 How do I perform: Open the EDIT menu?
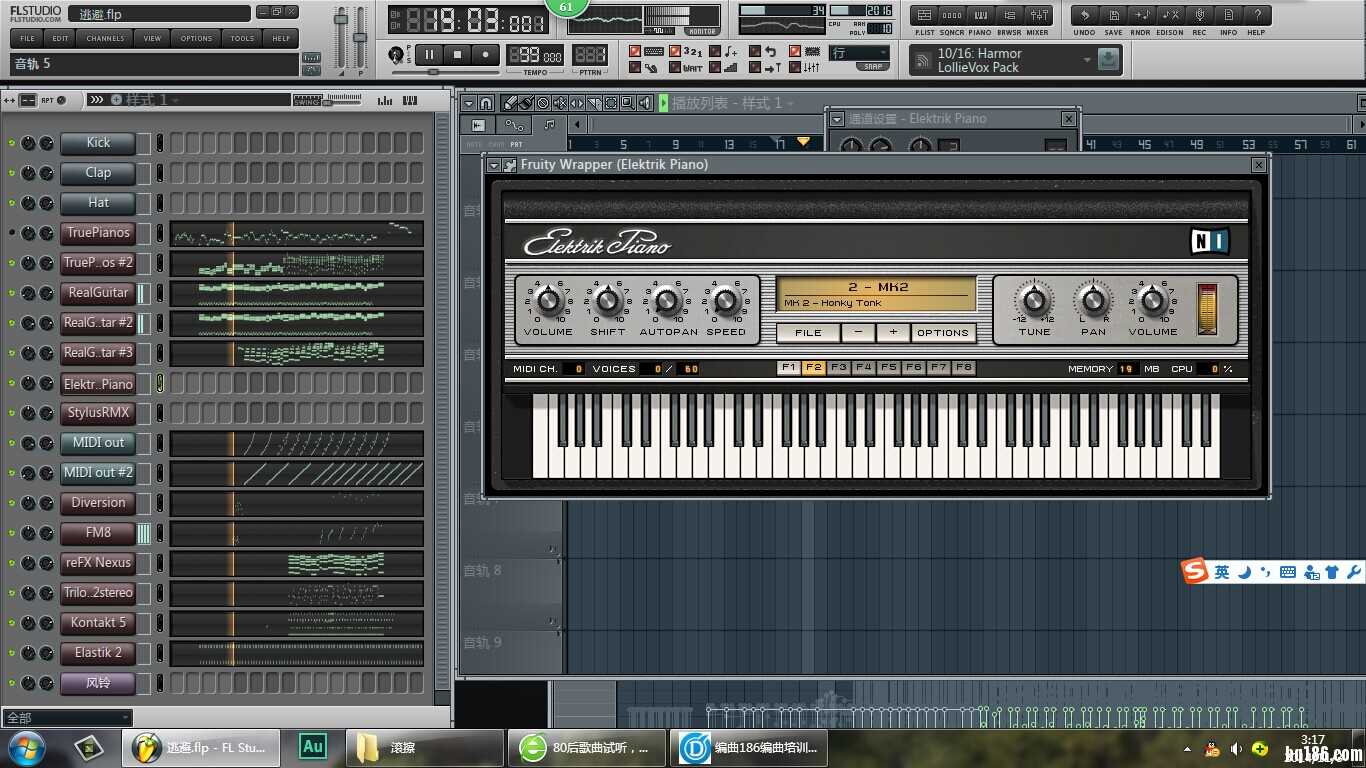tap(61, 38)
